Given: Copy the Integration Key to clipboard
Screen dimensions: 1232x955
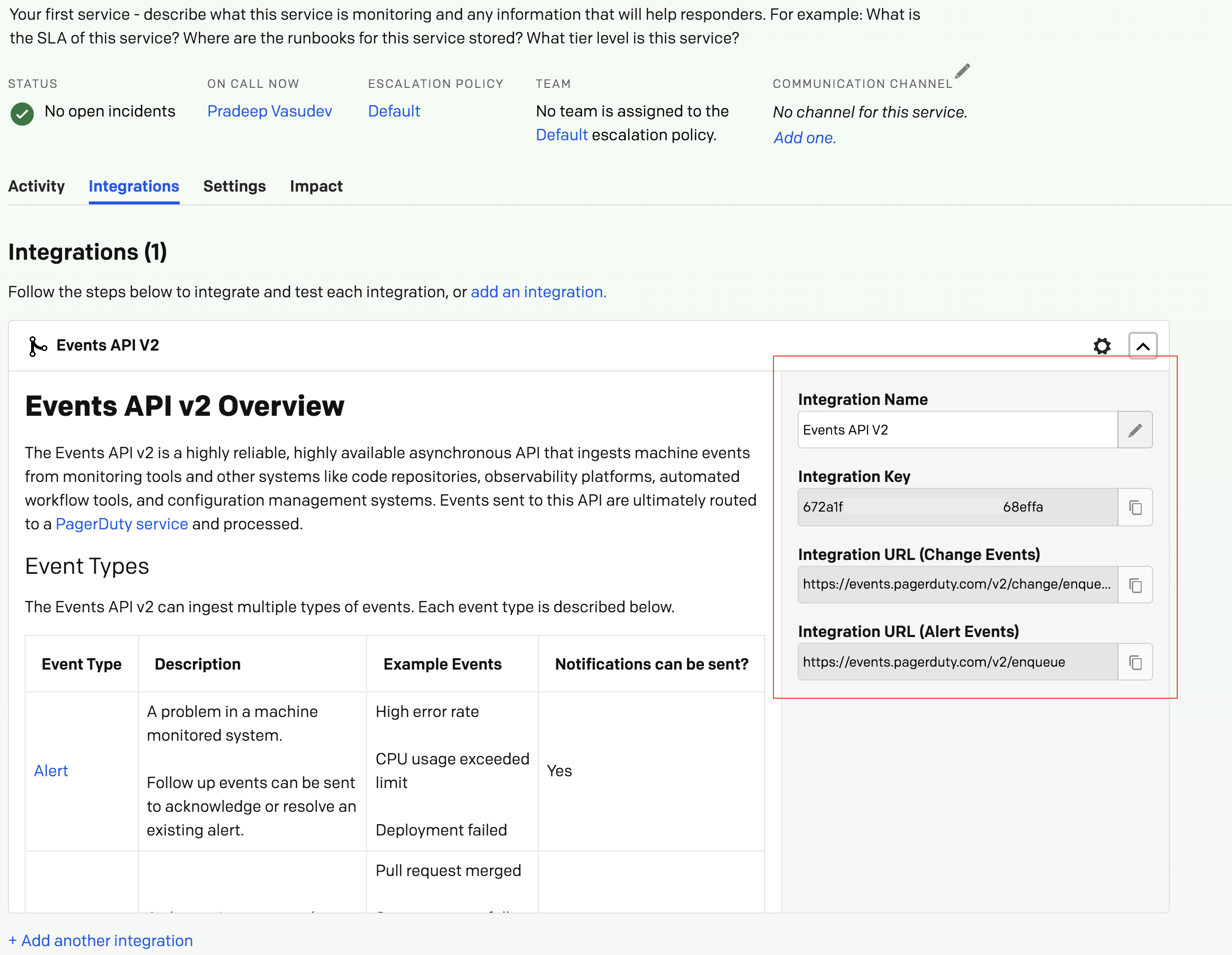Looking at the screenshot, I should pos(1134,508).
